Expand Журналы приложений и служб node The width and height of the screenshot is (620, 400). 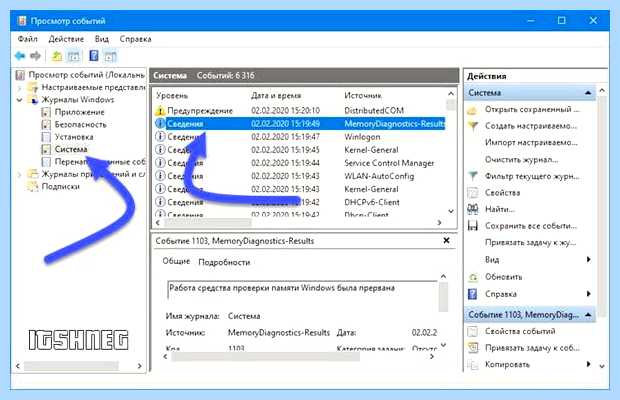pos(19,174)
